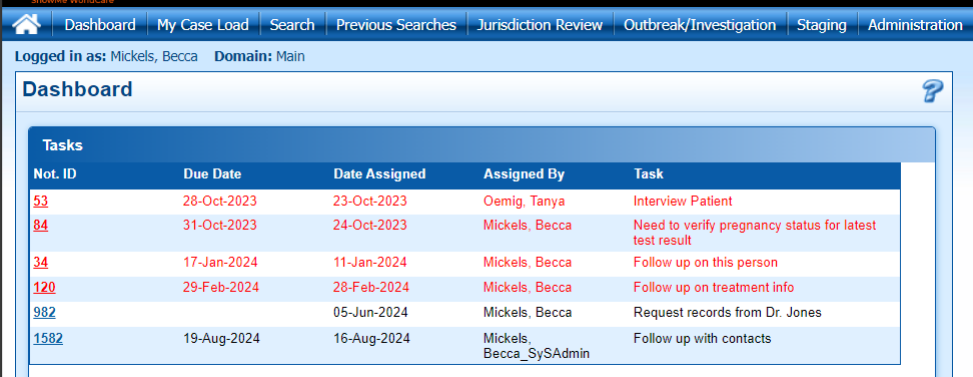973x377 pixels.
Task: Select due date 28-Oct-2023
Action: pyautogui.click(x=220, y=201)
